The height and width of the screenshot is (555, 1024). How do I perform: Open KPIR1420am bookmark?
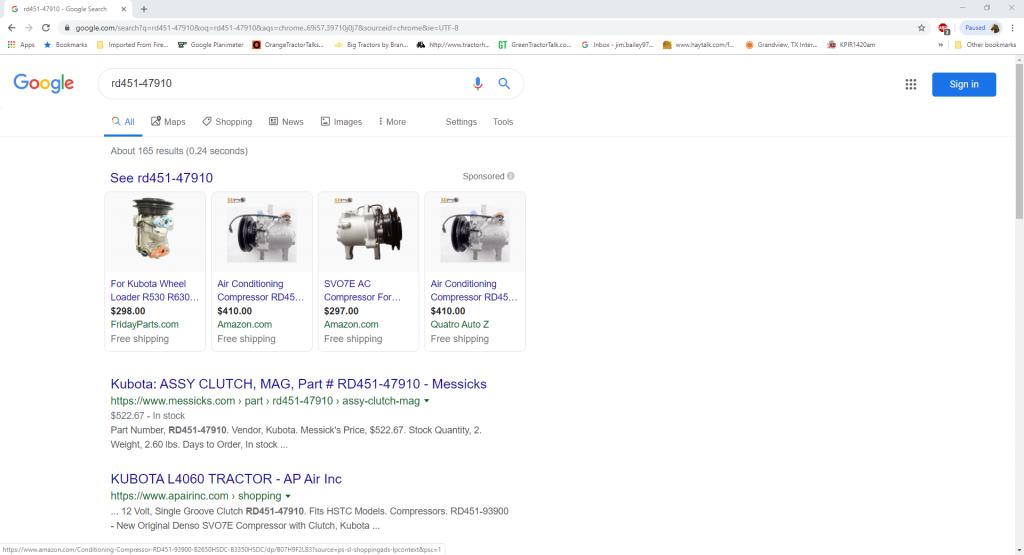coord(851,45)
